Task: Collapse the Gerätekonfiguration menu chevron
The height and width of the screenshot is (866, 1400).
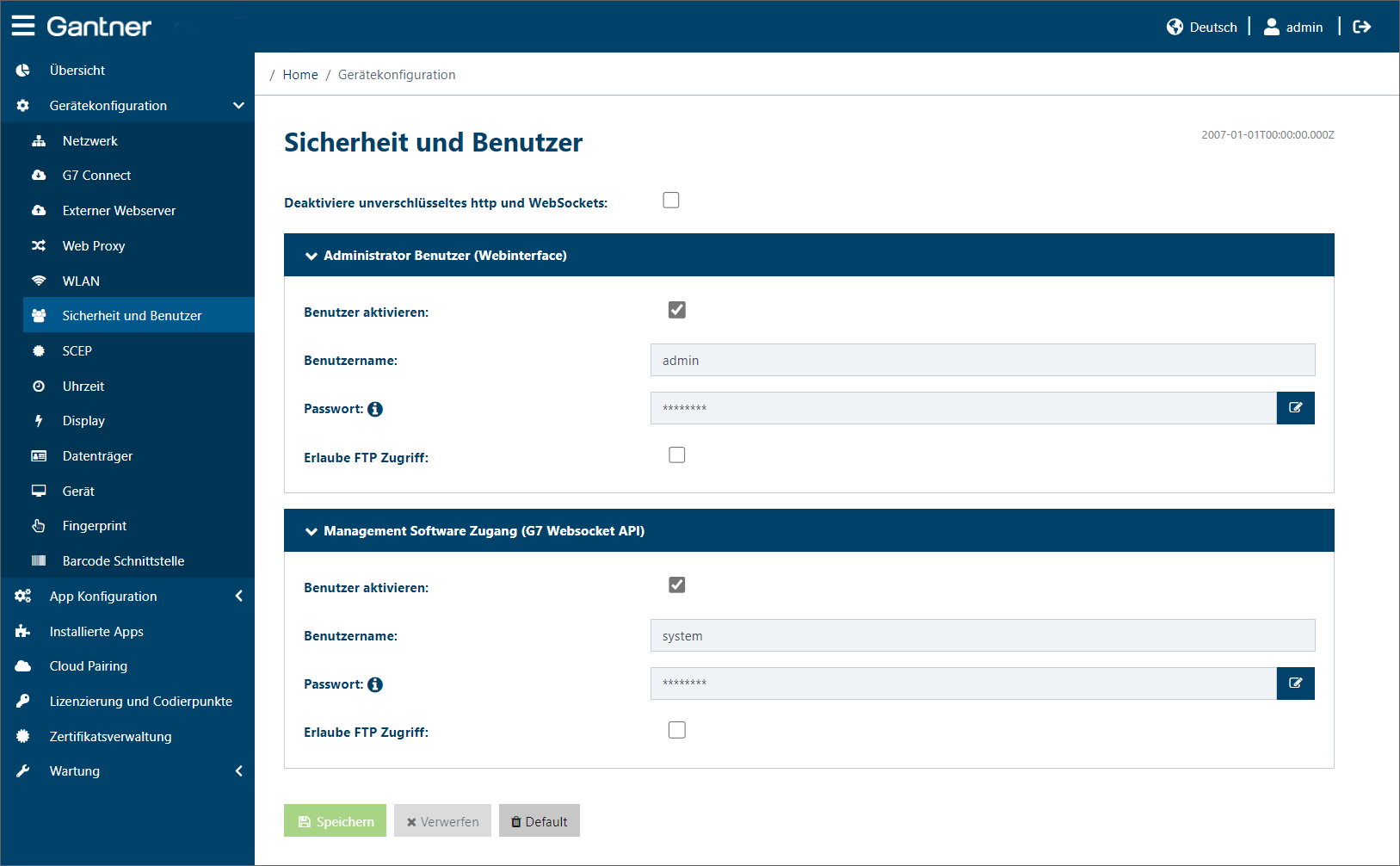Action: [x=238, y=106]
